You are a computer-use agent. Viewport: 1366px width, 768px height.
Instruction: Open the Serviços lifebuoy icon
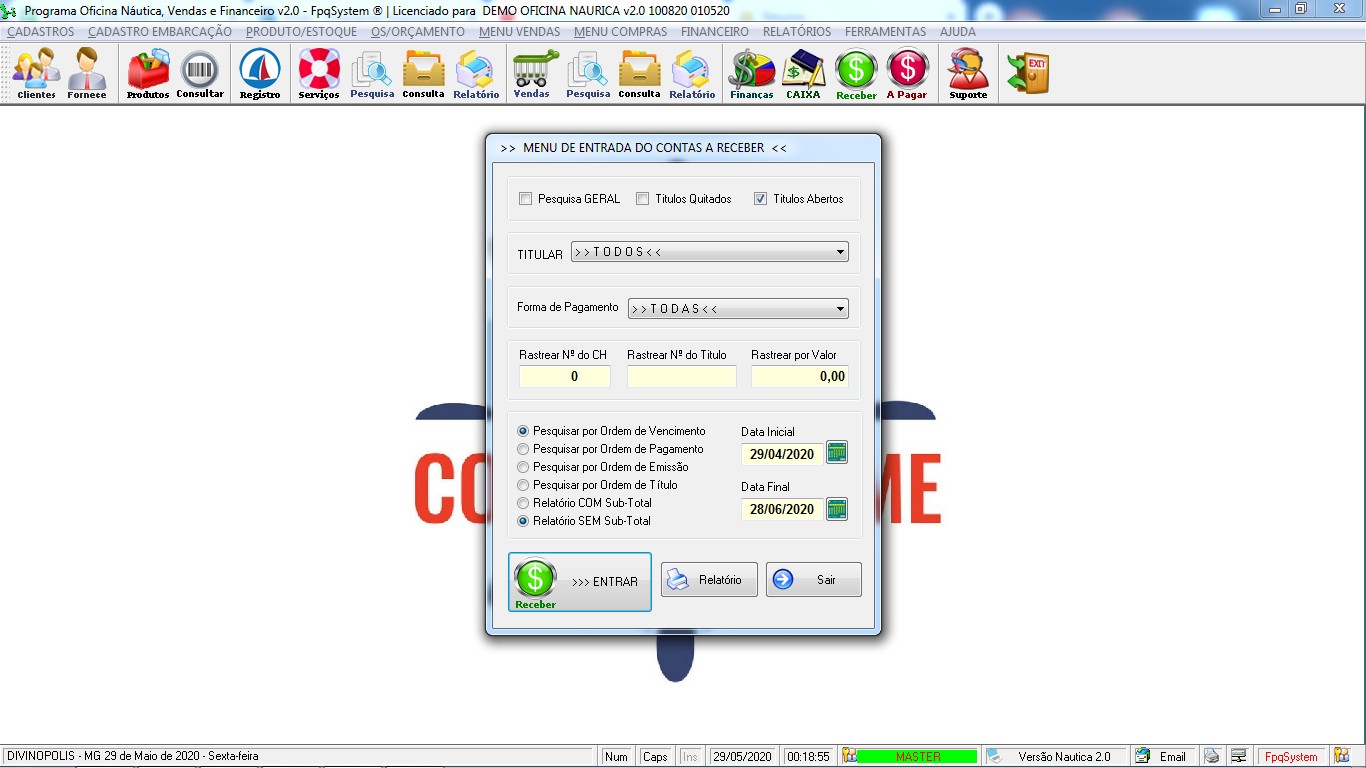point(319,74)
